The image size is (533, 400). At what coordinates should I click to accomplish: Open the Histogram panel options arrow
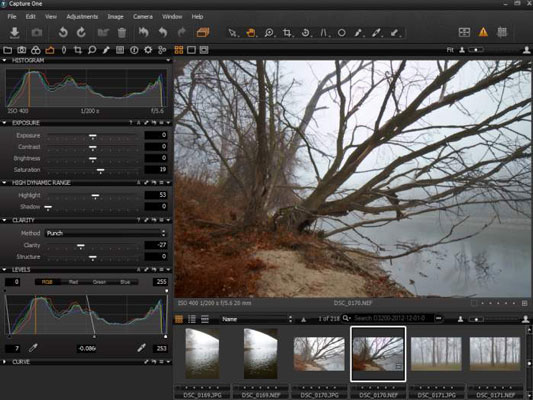[168, 60]
